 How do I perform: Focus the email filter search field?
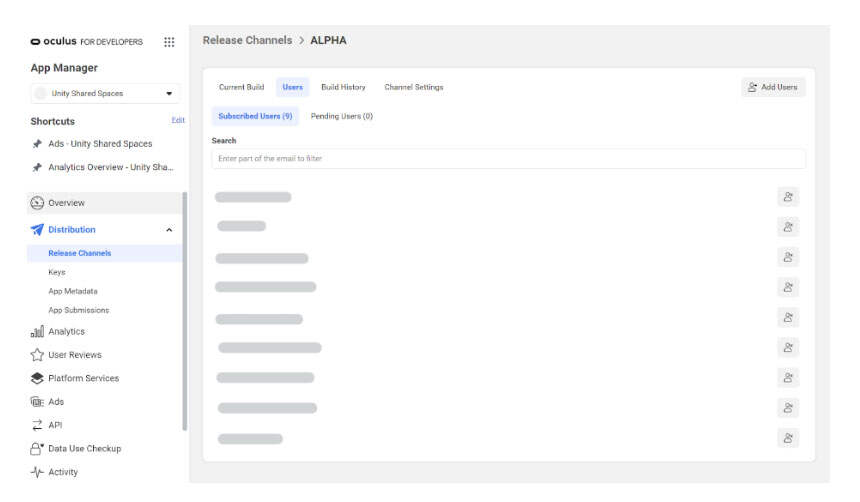(508, 159)
